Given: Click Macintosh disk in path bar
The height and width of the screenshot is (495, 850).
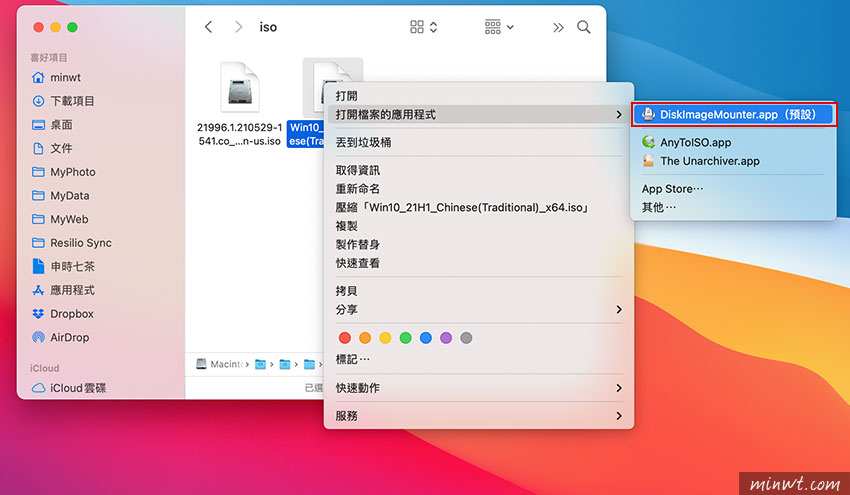Looking at the screenshot, I should pyautogui.click(x=219, y=364).
